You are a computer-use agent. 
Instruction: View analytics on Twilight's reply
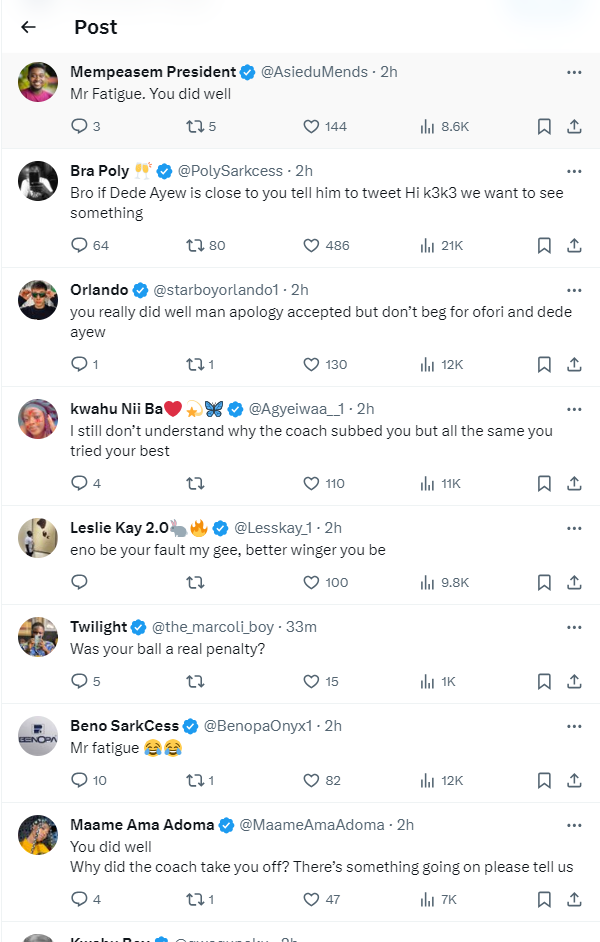[x=427, y=681]
